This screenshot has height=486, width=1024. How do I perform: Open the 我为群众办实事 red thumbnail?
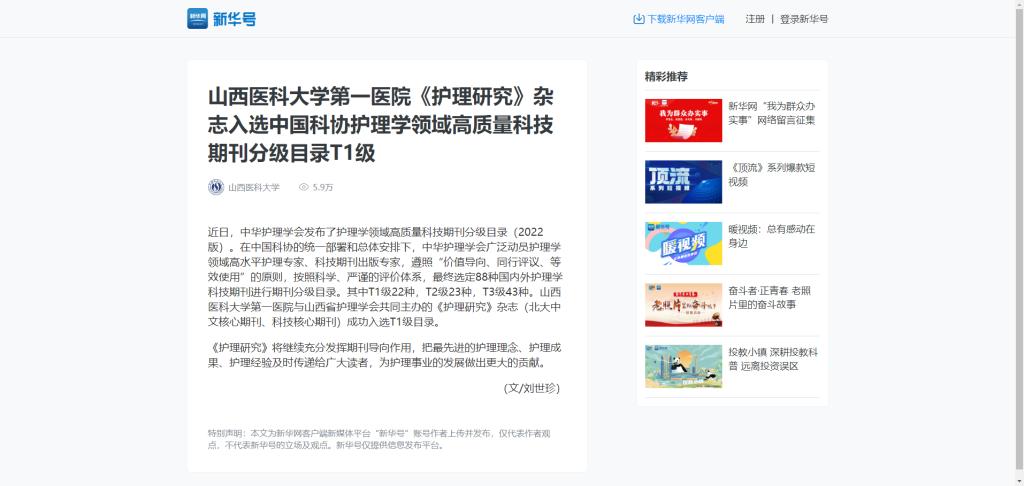pos(683,120)
